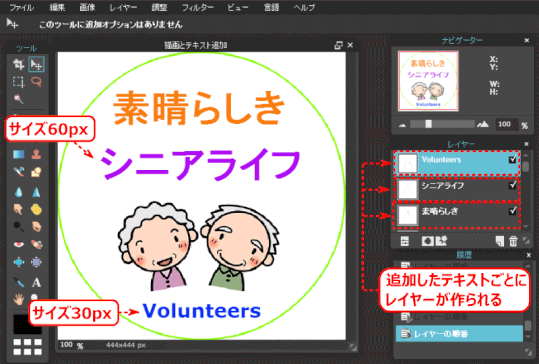This screenshot has width=539, height=364.
Task: Click navigator zoom-in mountain icon
Action: 483,124
